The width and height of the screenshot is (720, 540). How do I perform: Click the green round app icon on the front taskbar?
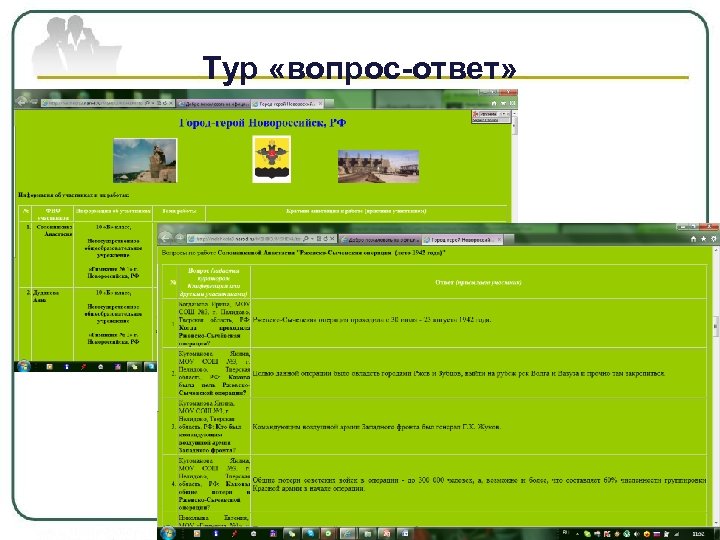click(x=328, y=534)
